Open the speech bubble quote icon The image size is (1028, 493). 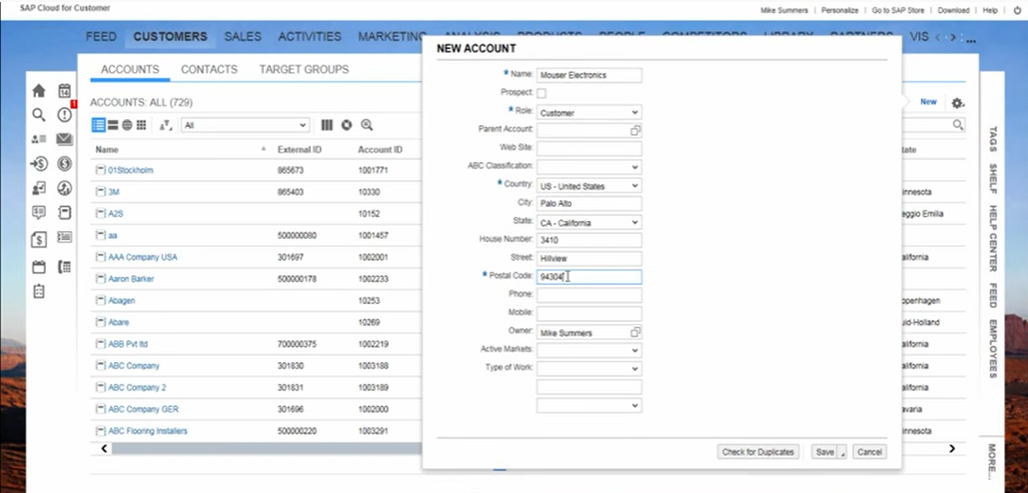pyautogui.click(x=39, y=212)
